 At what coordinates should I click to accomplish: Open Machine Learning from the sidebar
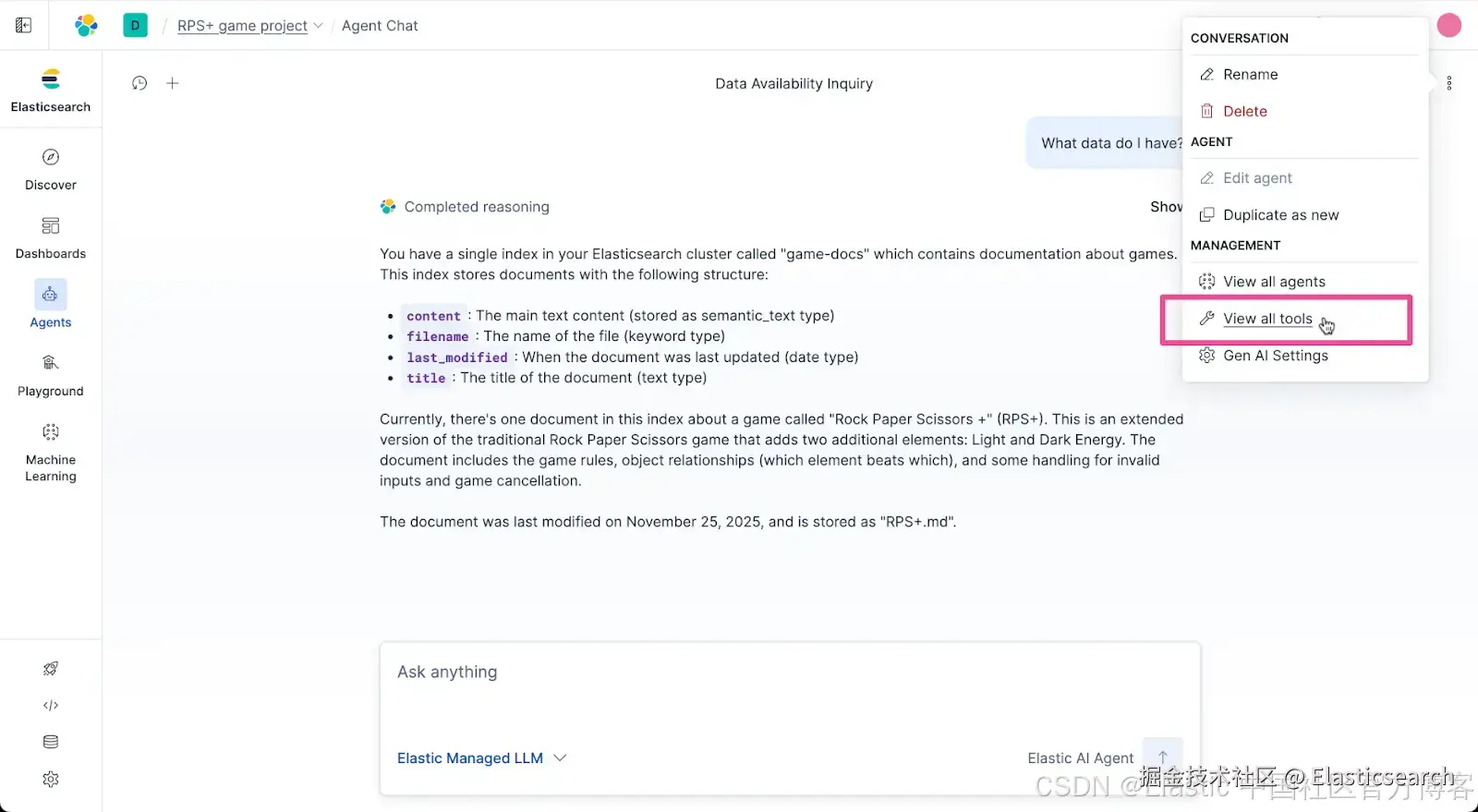(x=51, y=432)
